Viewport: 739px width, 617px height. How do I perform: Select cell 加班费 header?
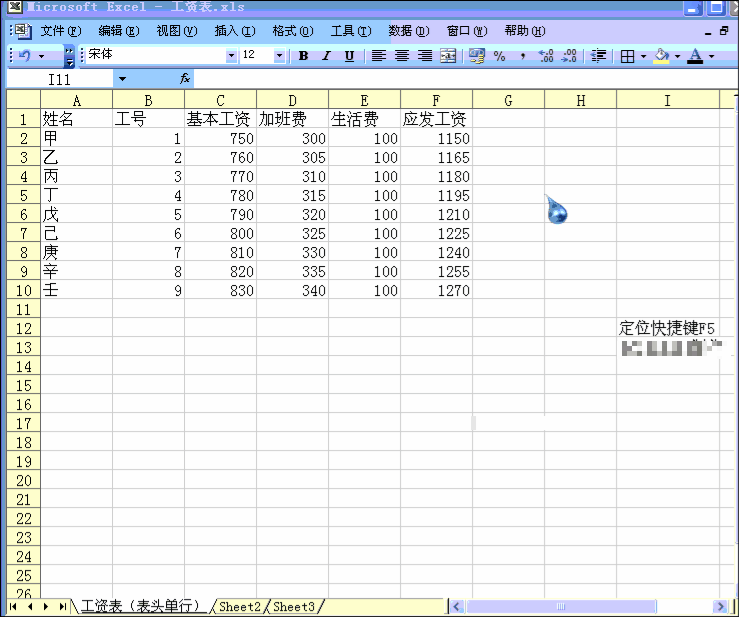pos(292,119)
